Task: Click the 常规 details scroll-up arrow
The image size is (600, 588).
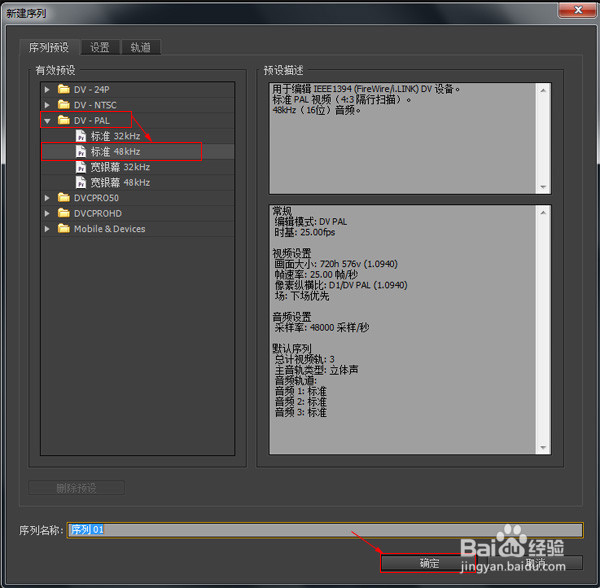Action: [x=543, y=213]
